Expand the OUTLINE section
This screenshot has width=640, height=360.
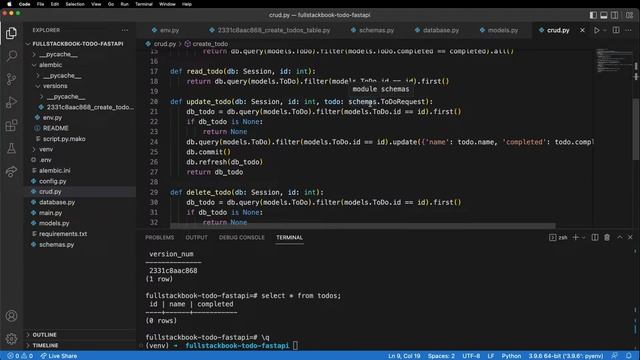click(44, 335)
